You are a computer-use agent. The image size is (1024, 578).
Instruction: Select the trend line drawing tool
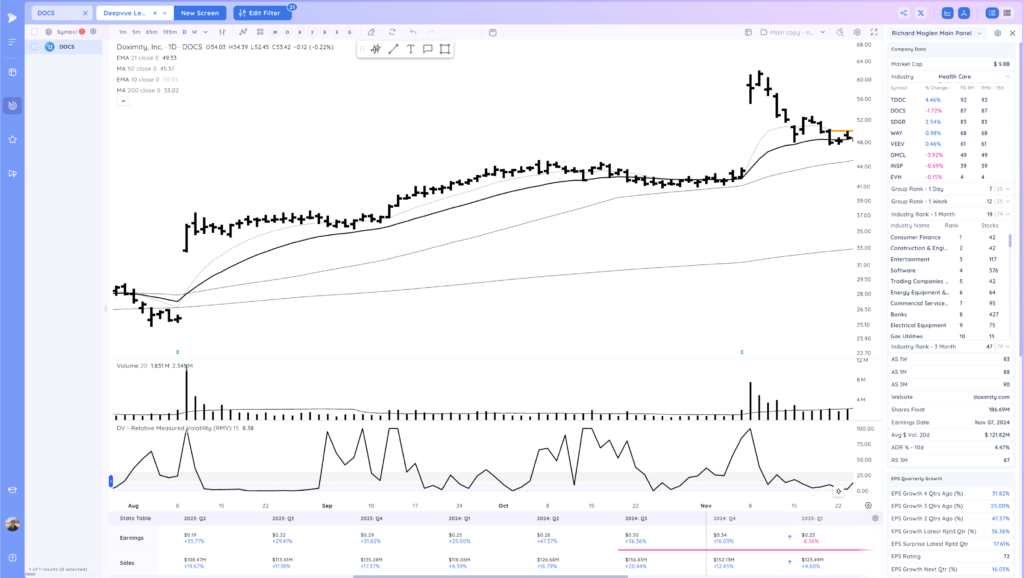(x=393, y=49)
